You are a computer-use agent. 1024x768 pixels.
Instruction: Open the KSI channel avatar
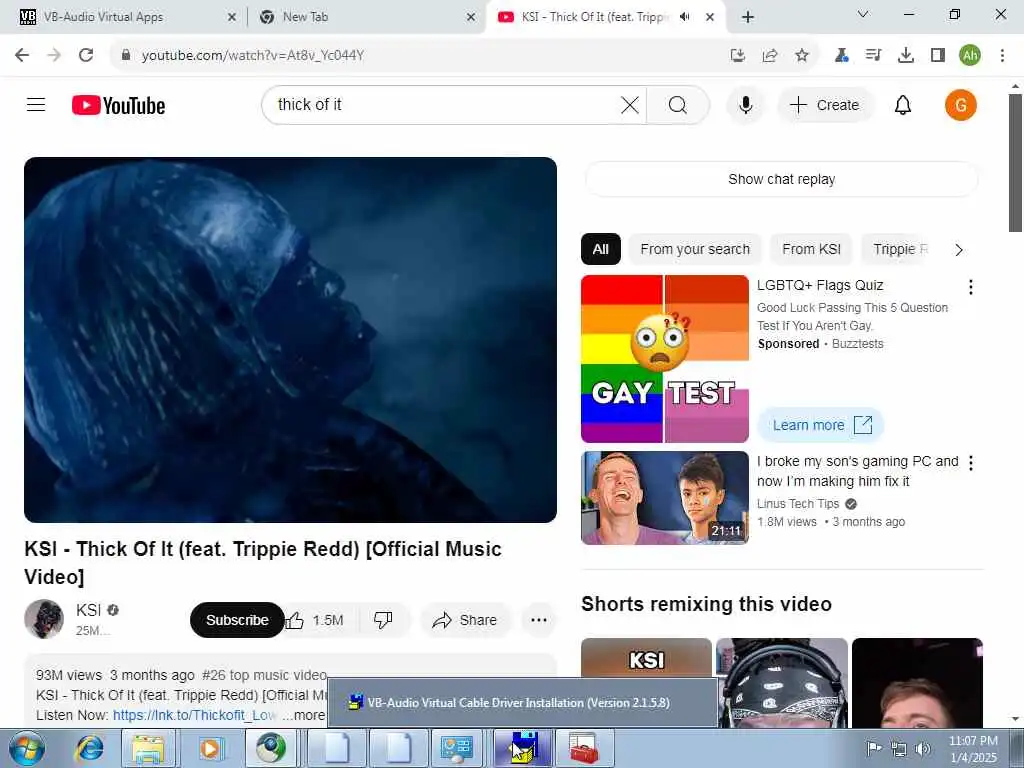[44, 618]
